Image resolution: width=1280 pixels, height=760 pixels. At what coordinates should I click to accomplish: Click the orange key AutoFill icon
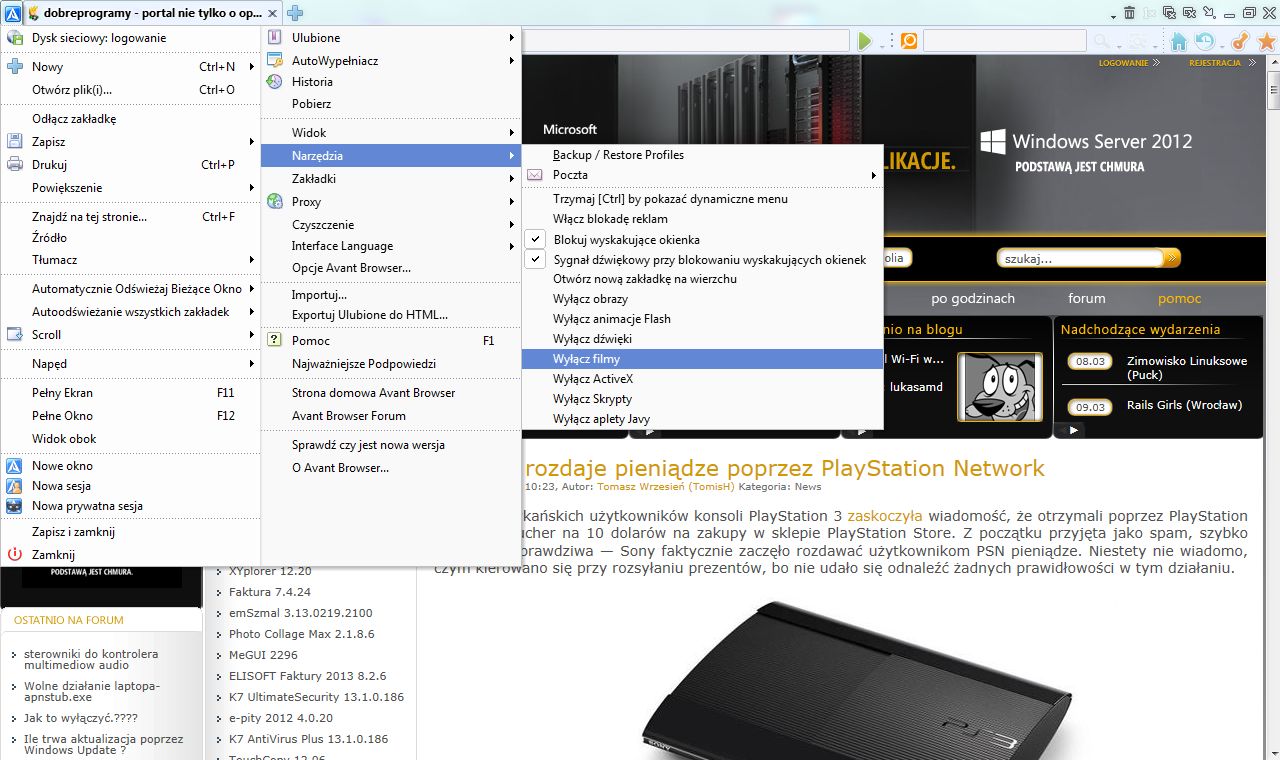1240,41
